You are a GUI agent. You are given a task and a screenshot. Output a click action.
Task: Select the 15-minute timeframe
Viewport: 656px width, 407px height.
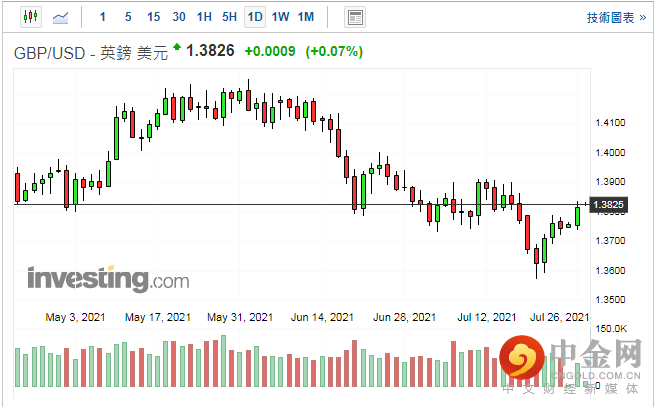click(153, 17)
